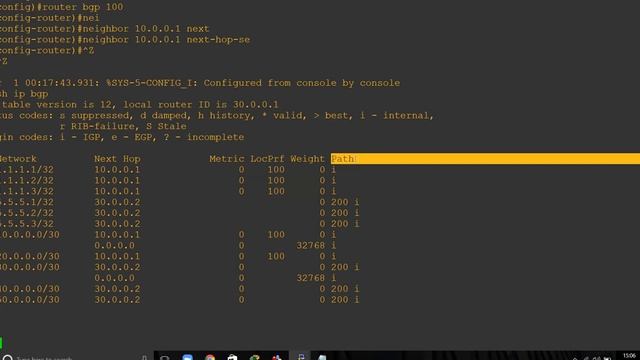640x360 pixels.
Task: Open Google Chrome from the taskbar
Action: pyautogui.click(x=210, y=358)
